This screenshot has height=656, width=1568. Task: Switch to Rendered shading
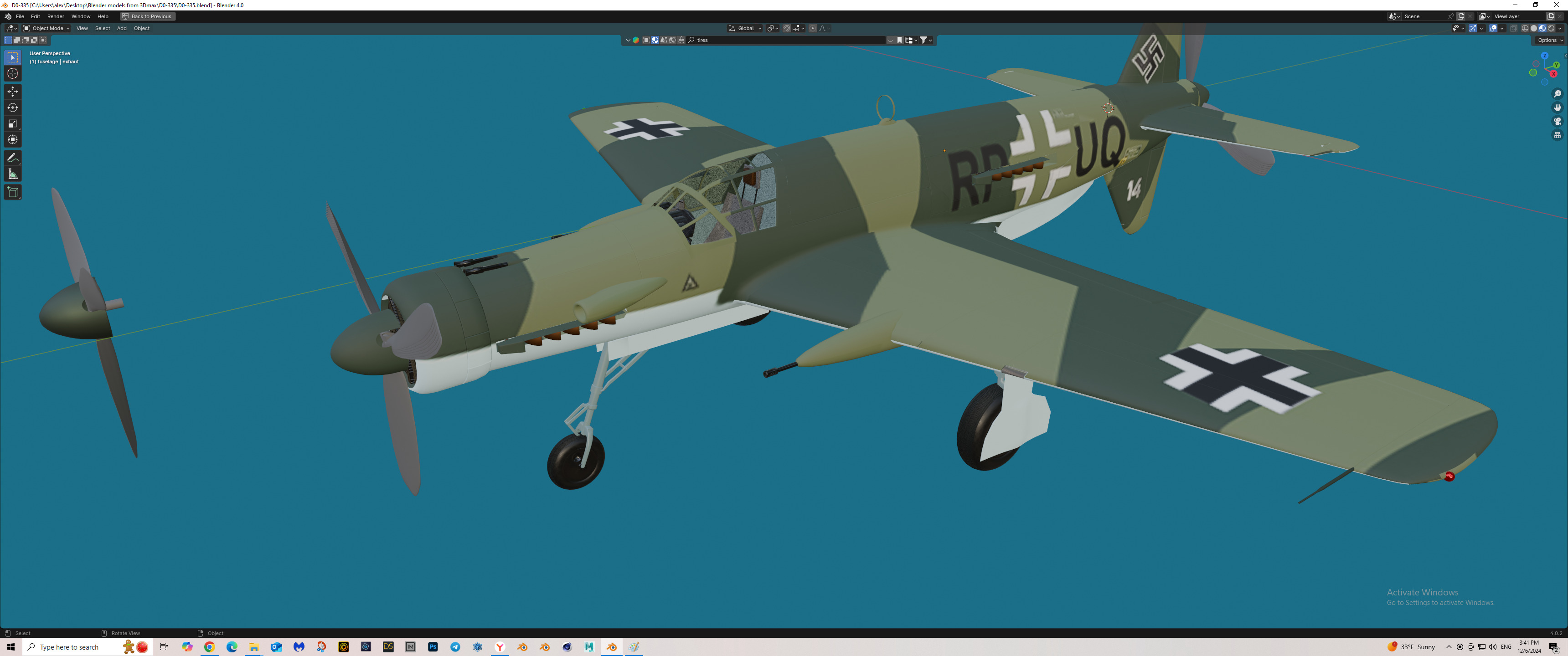(x=1551, y=29)
